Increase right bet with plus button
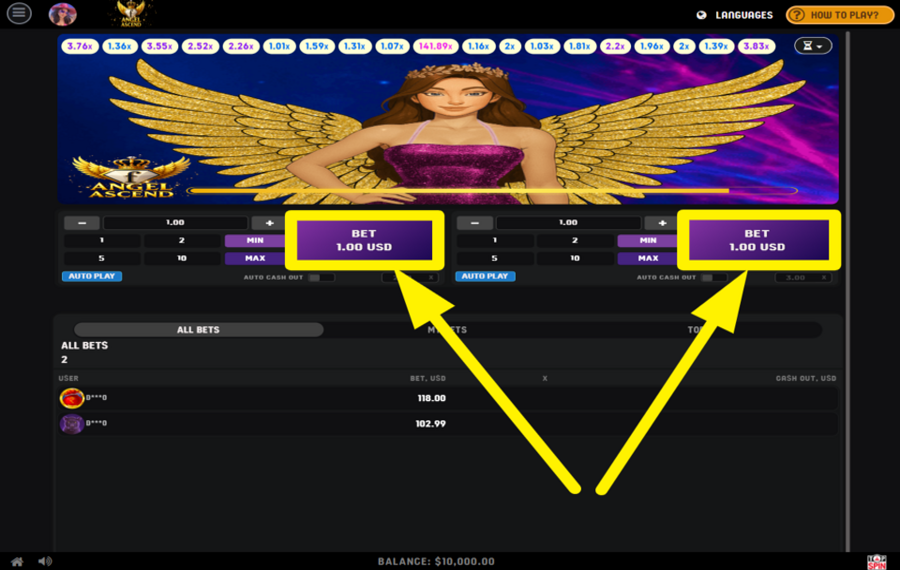This screenshot has height=570, width=900. [661, 223]
